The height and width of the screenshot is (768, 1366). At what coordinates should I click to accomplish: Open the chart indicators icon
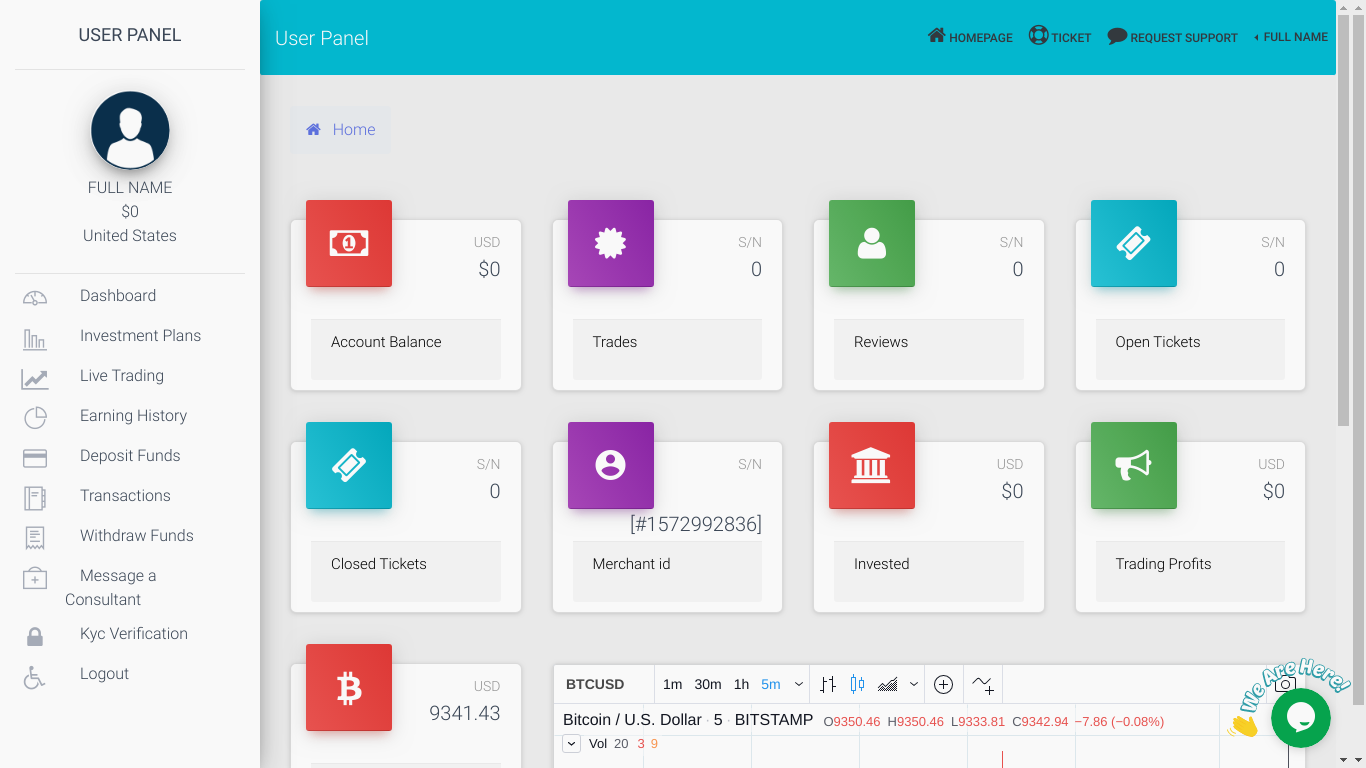pos(982,685)
